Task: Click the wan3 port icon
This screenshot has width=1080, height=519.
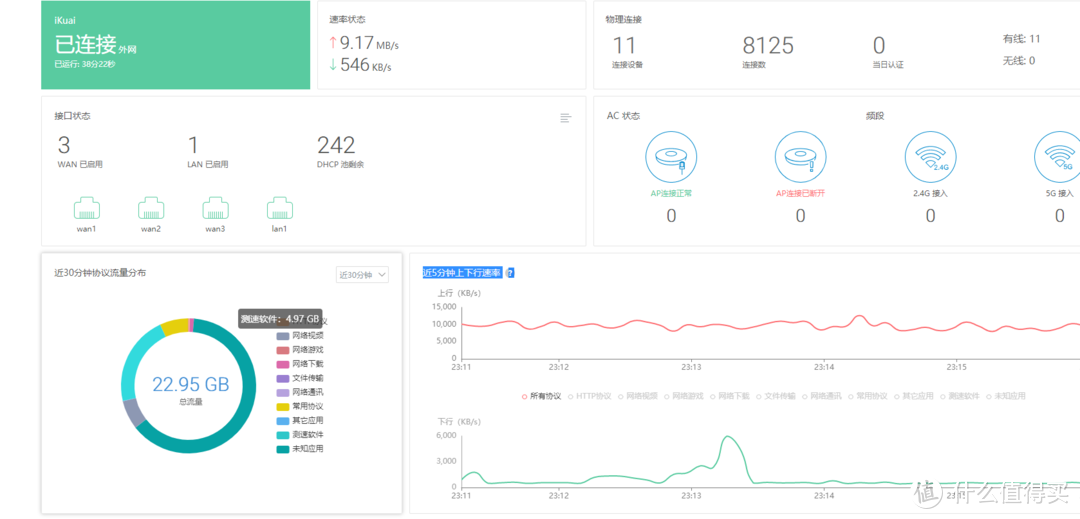Action: pos(215,209)
